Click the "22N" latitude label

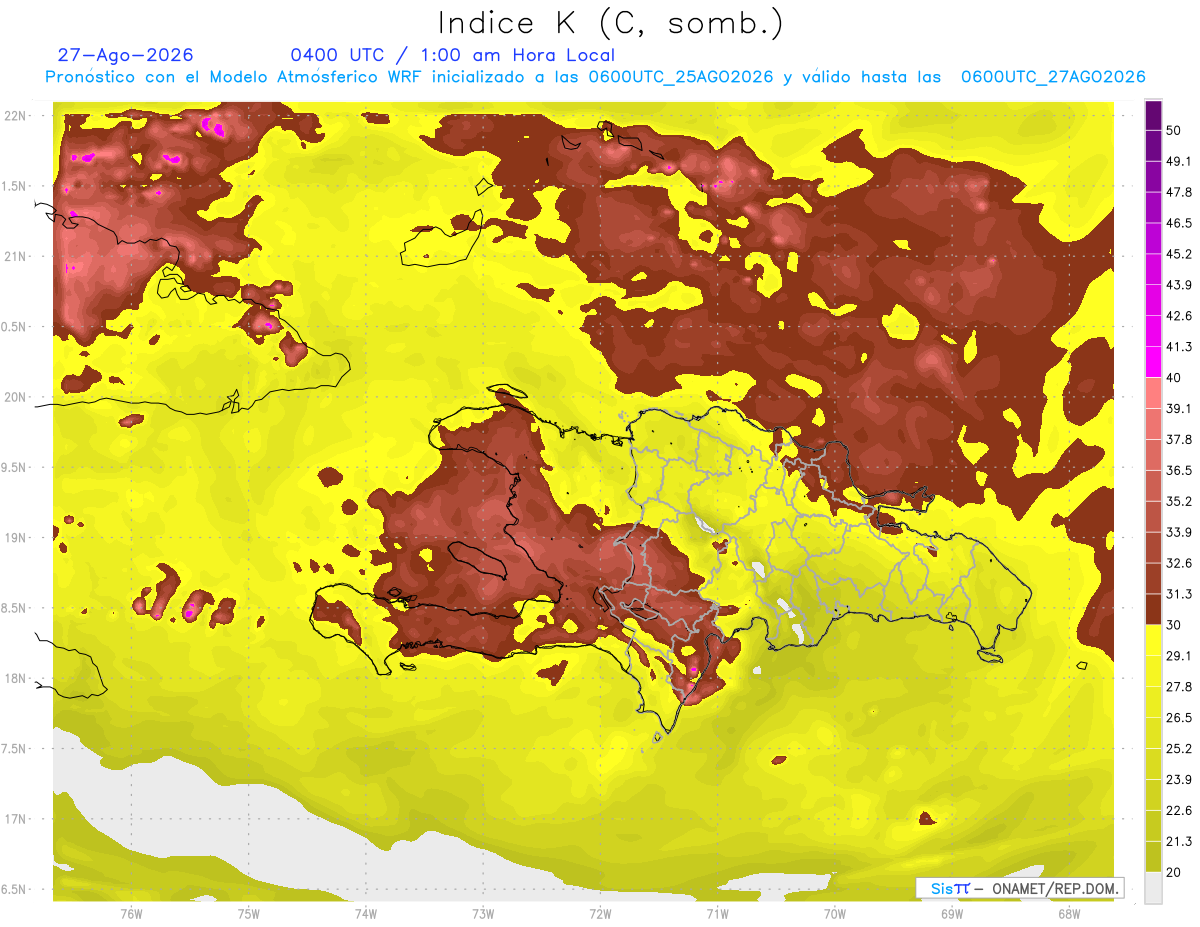(x=15, y=116)
